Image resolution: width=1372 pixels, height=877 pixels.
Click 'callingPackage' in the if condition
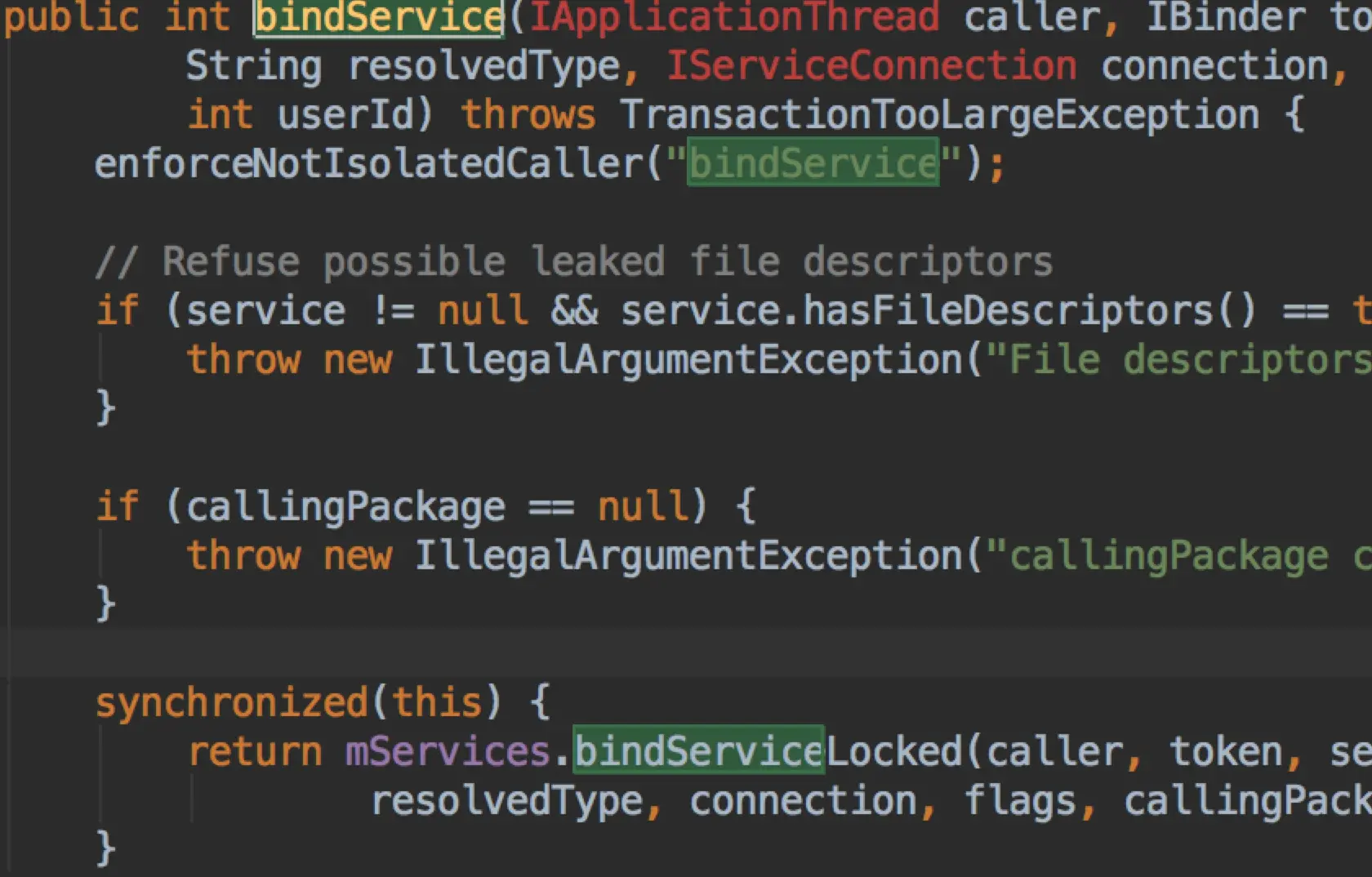click(x=345, y=507)
